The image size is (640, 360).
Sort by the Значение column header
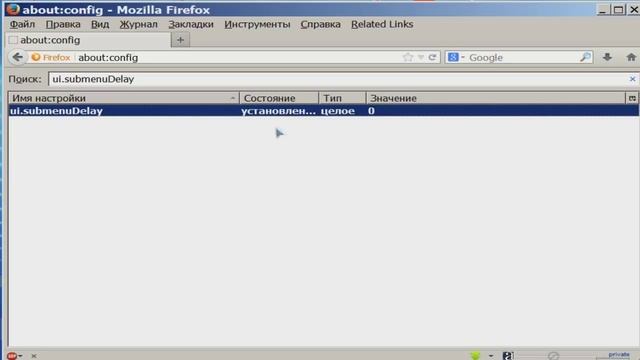point(496,98)
